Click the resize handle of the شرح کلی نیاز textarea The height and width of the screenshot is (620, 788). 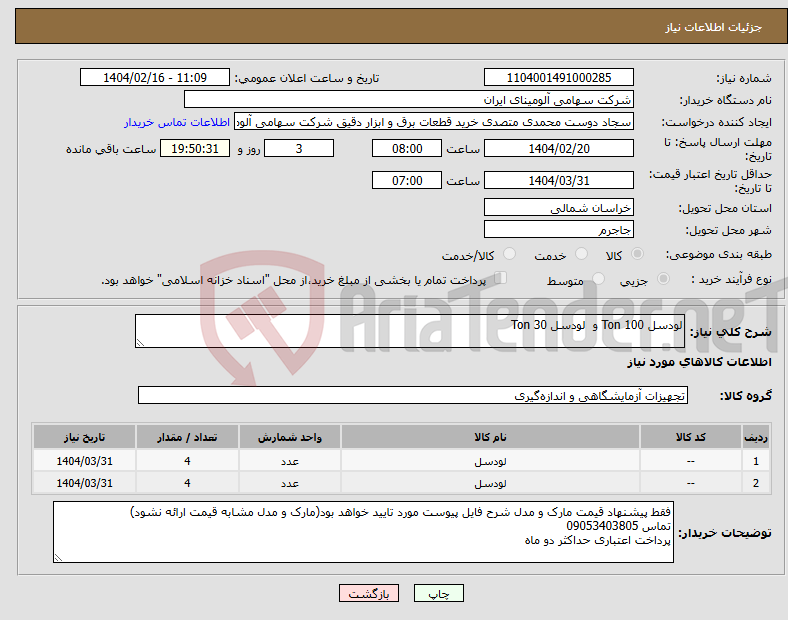(x=140, y=343)
